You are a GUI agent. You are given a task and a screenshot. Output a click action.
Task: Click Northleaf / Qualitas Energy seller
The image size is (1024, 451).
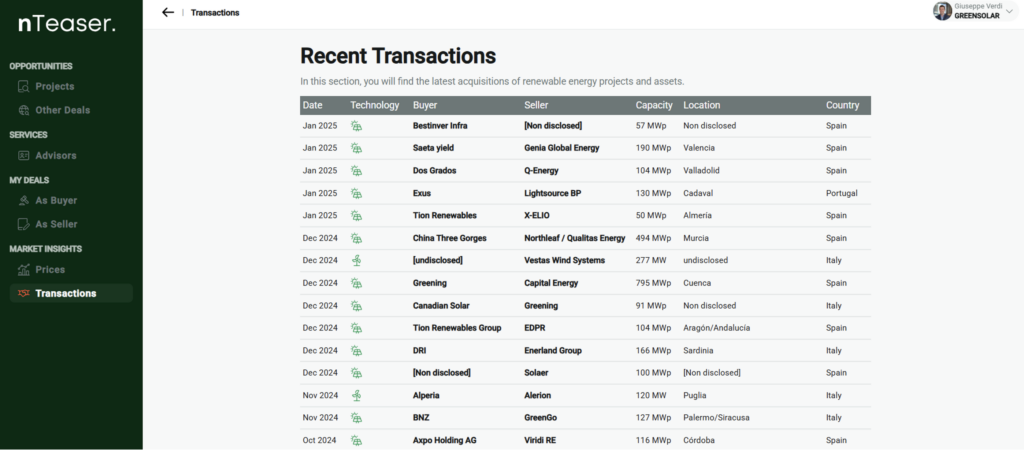pos(575,238)
